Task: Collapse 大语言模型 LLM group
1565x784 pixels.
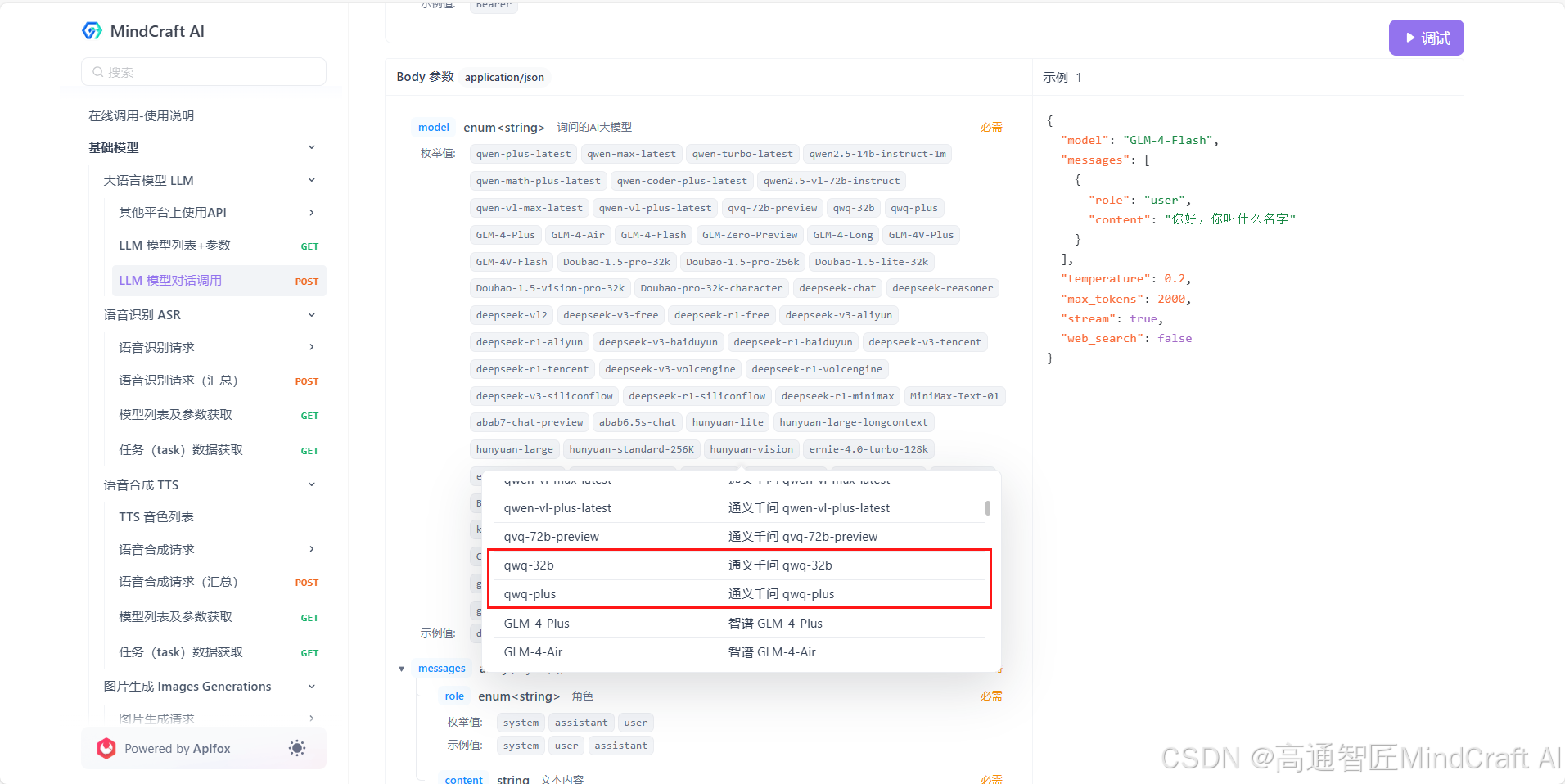Action: click(x=311, y=180)
